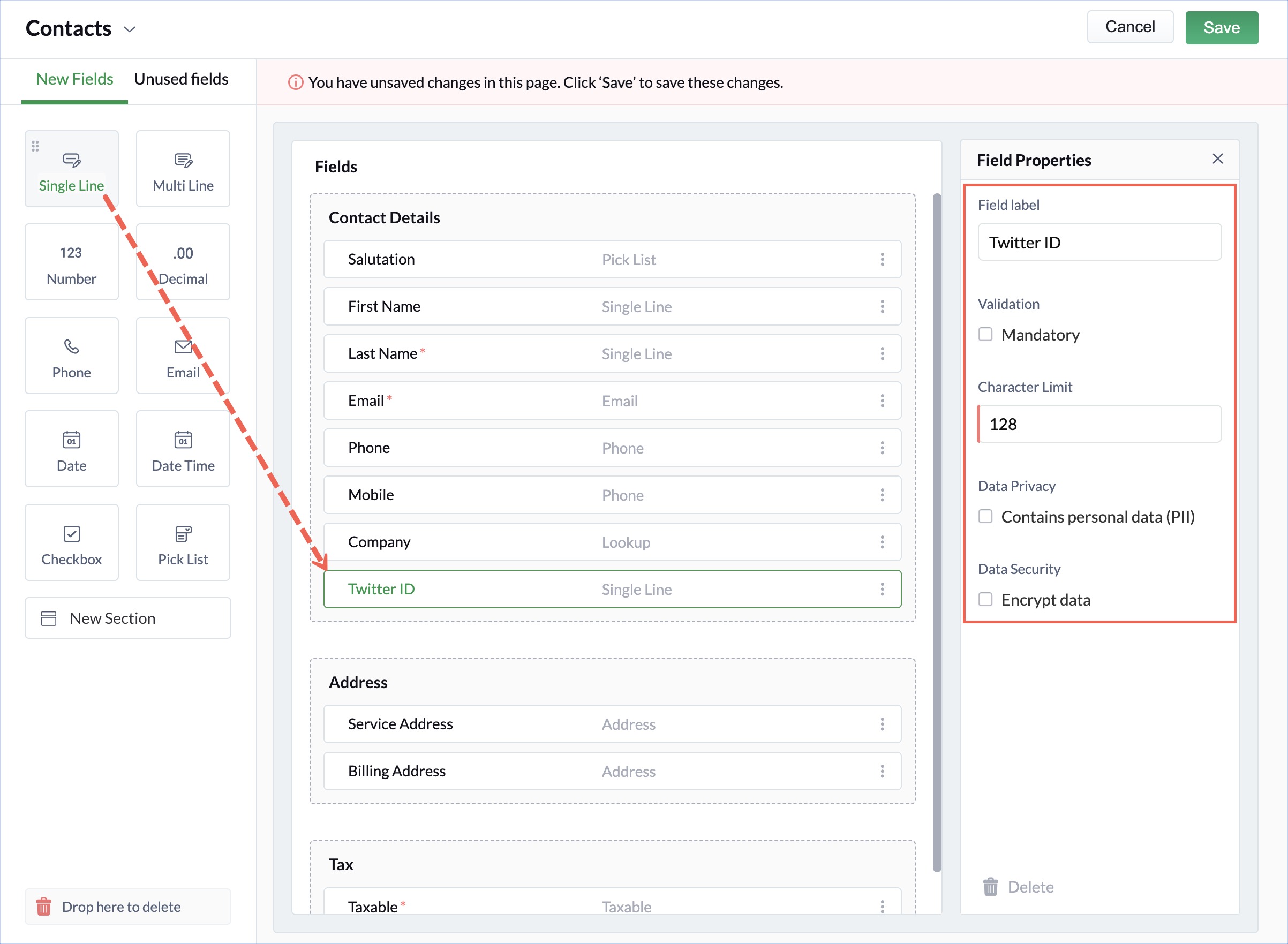Switch to the Unused fields tab
Screen dimensions: 1288x944
point(181,79)
